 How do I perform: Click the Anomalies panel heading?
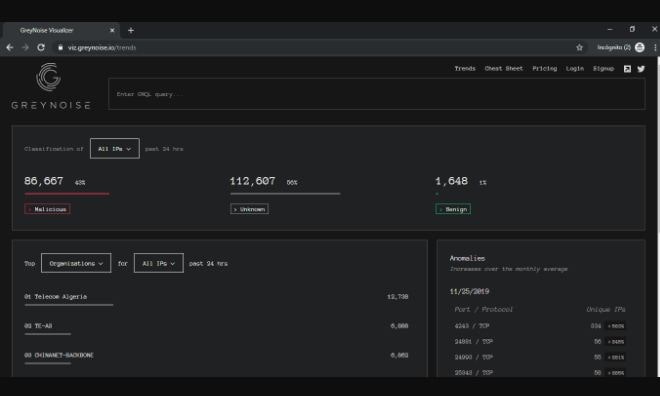467,258
